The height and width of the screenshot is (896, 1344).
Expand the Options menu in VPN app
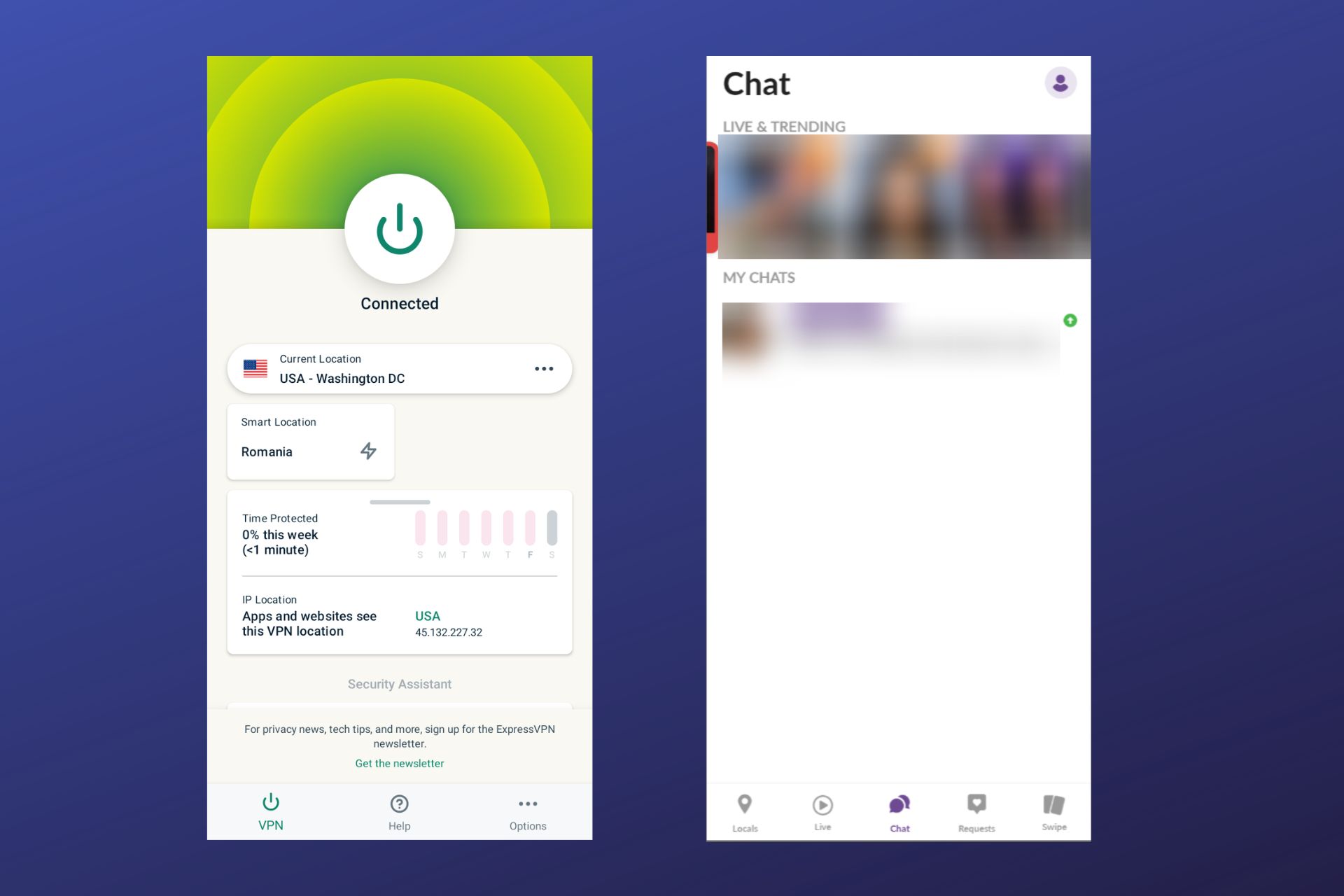click(526, 812)
